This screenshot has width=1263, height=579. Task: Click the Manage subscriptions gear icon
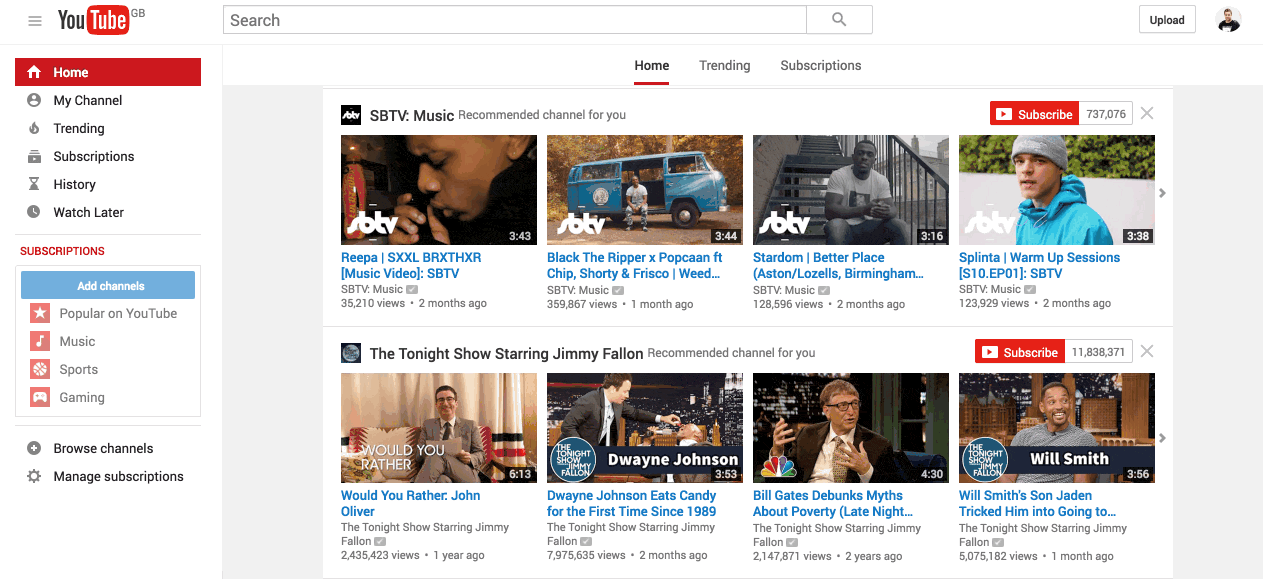34,476
